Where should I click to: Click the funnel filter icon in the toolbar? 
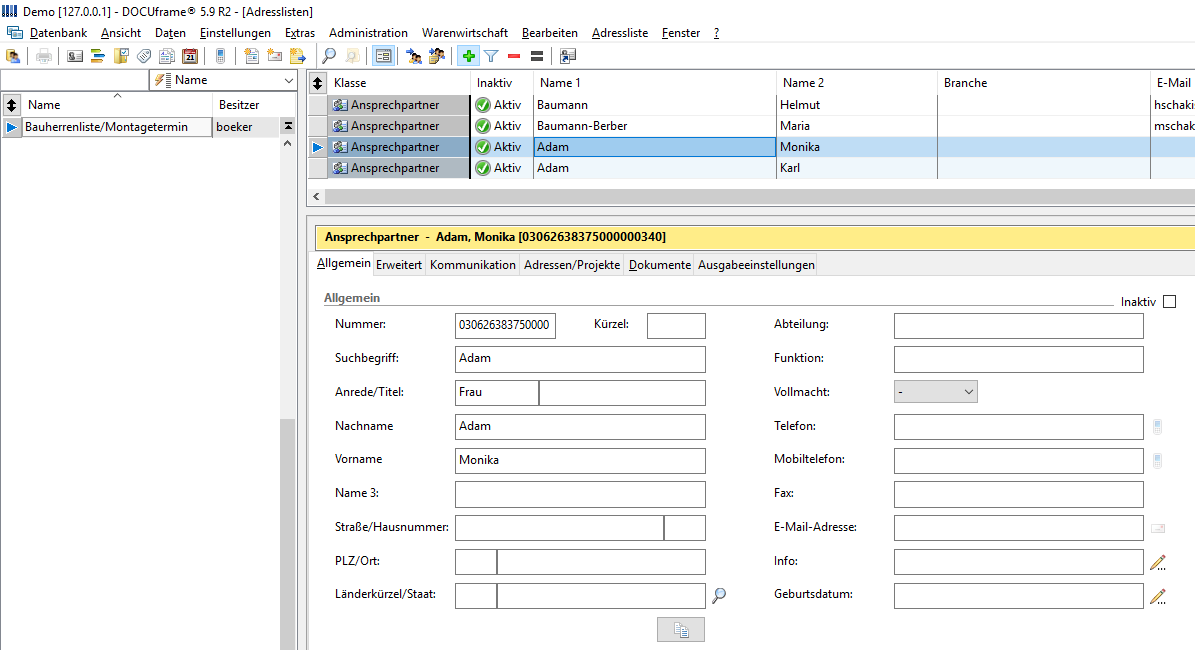[491, 56]
